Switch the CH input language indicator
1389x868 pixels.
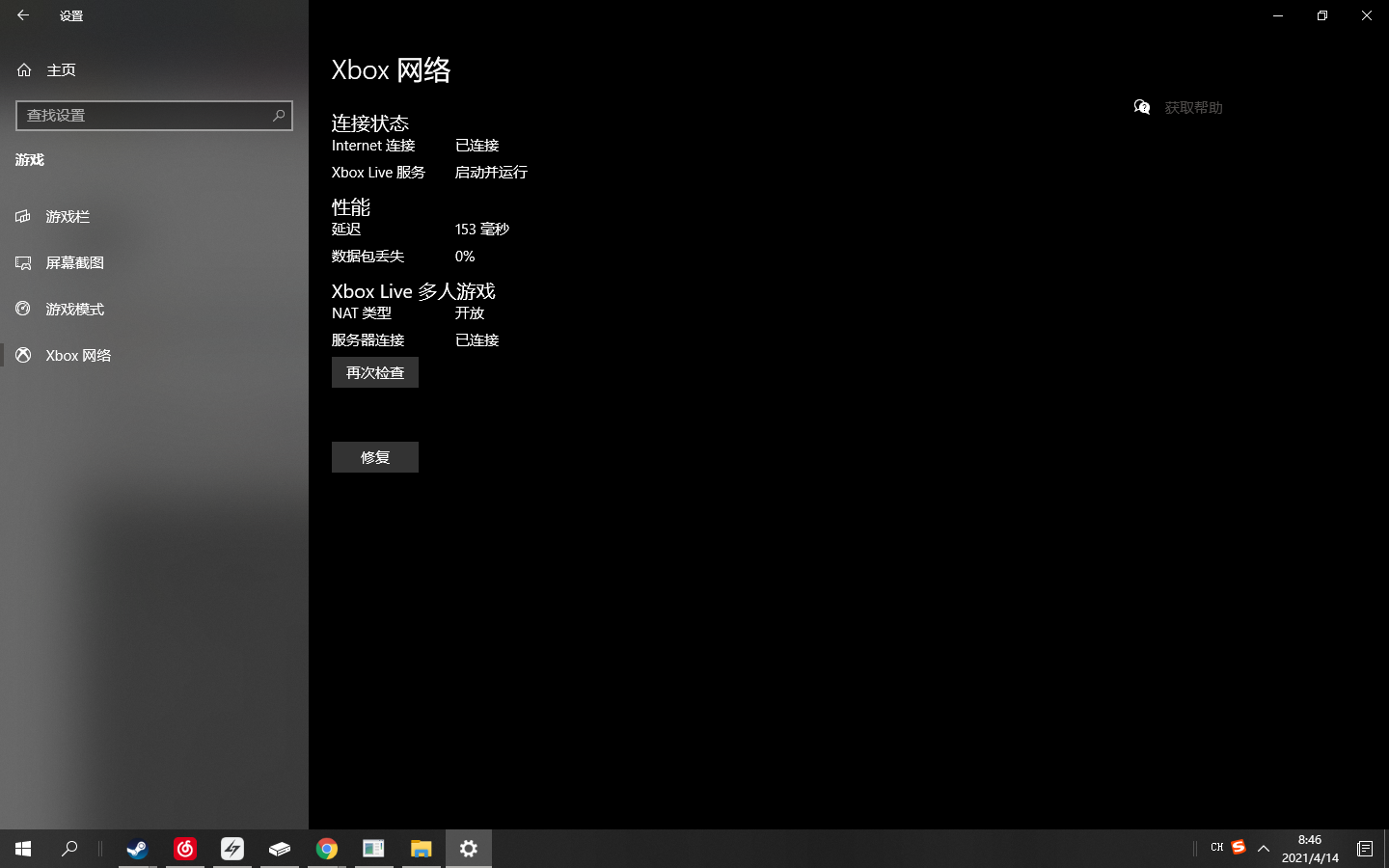pos(1216,848)
